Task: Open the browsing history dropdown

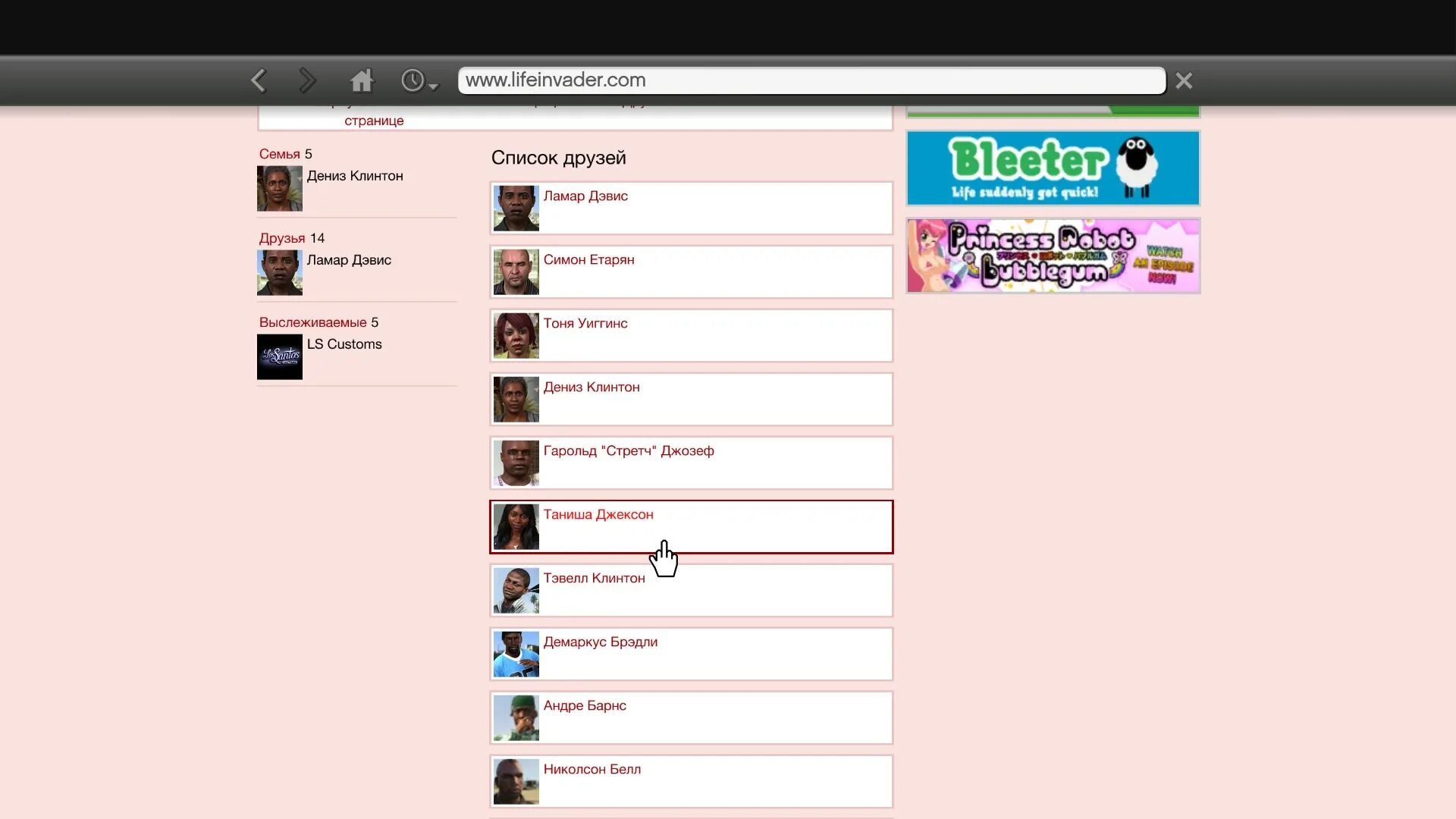Action: (419, 81)
